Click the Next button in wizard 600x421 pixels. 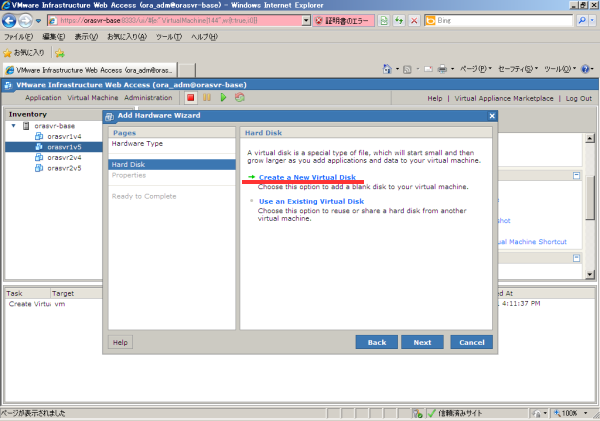(422, 342)
